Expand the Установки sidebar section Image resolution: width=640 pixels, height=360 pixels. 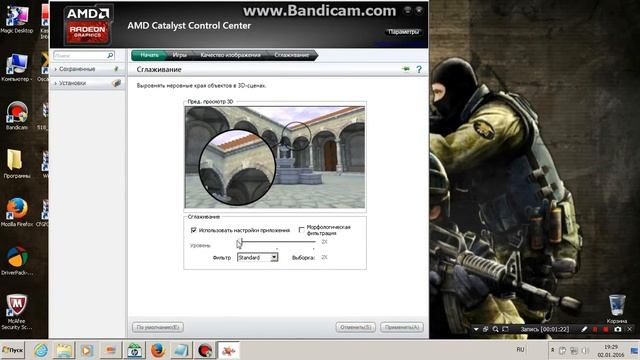click(x=87, y=83)
